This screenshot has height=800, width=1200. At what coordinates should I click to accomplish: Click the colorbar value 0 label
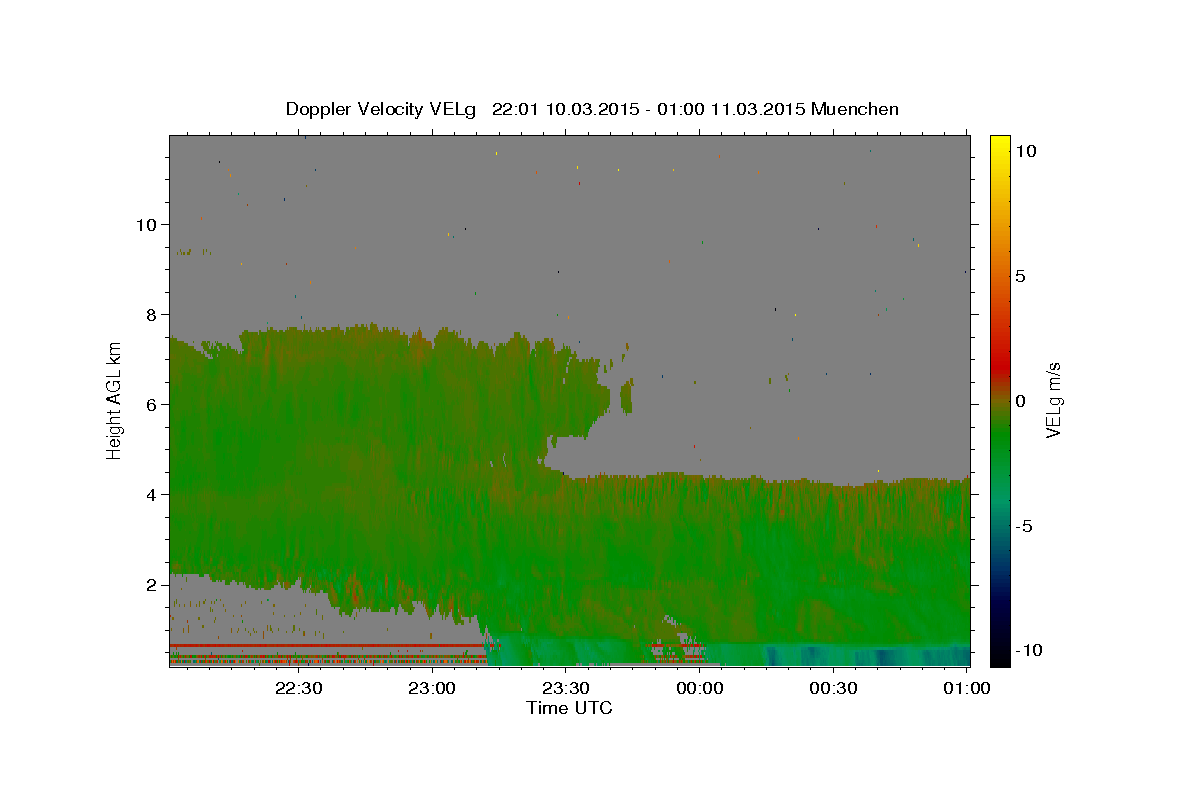(1020, 401)
